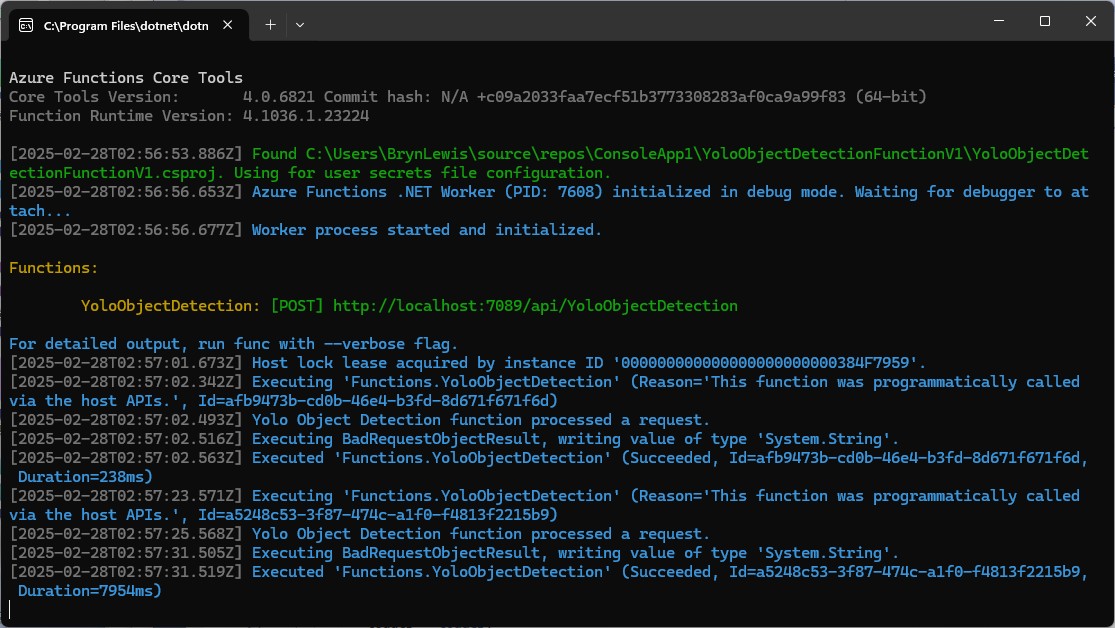Click the yellow YoloObjectDetection function name
This screenshot has width=1115, height=628.
click(x=171, y=306)
